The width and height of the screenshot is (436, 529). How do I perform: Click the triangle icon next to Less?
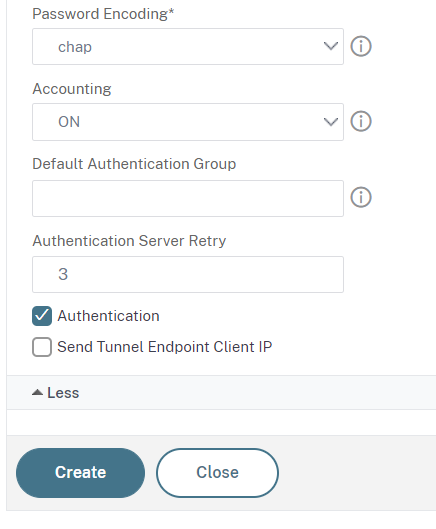coord(37,392)
